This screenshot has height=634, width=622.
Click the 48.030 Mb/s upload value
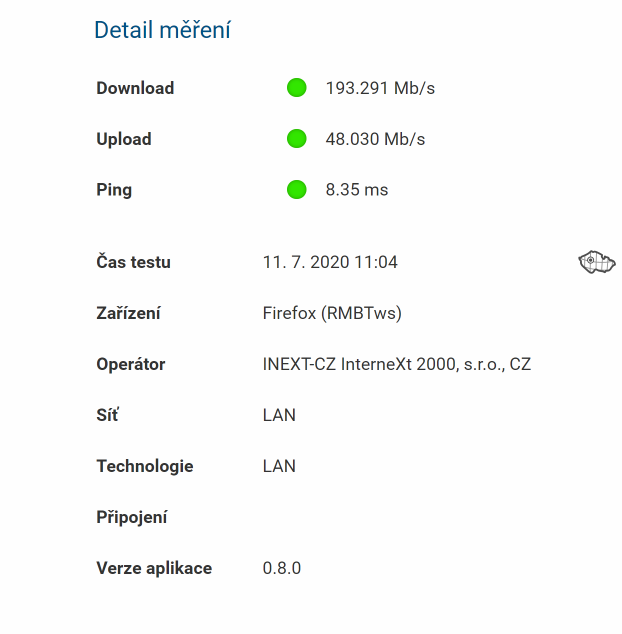click(375, 139)
